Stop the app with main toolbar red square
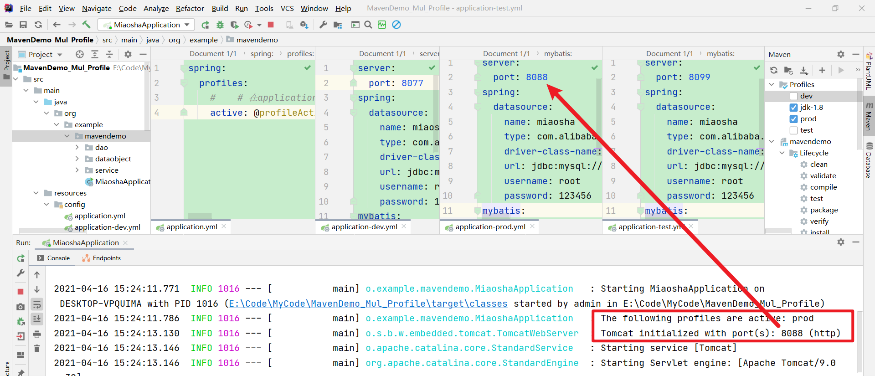875x376 pixels. (x=271, y=25)
